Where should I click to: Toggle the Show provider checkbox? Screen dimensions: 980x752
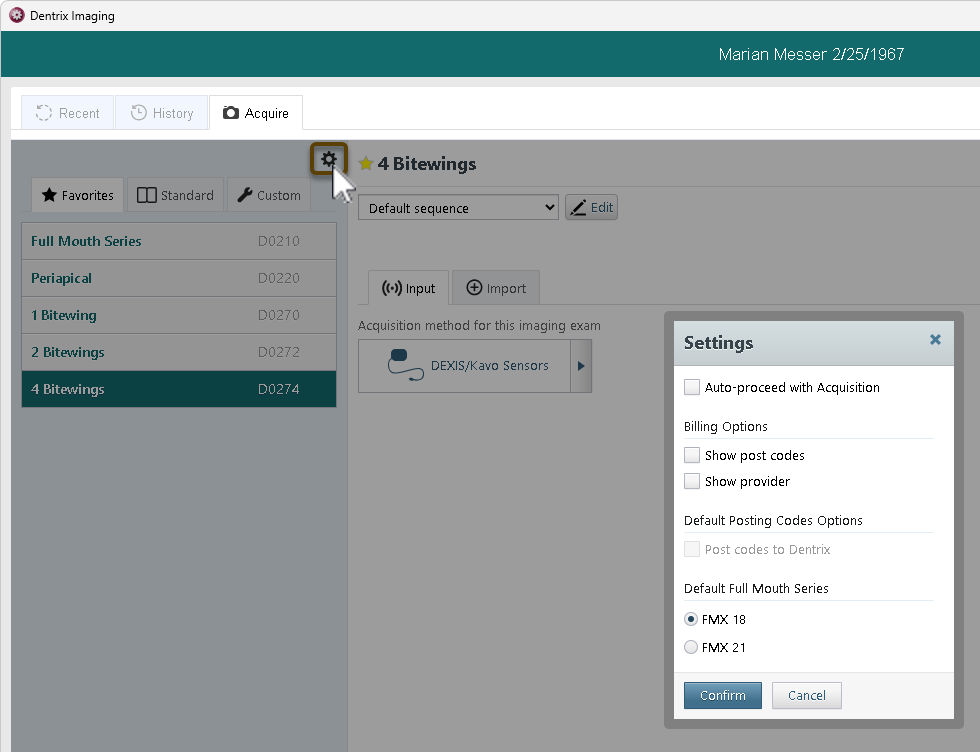pyautogui.click(x=692, y=481)
